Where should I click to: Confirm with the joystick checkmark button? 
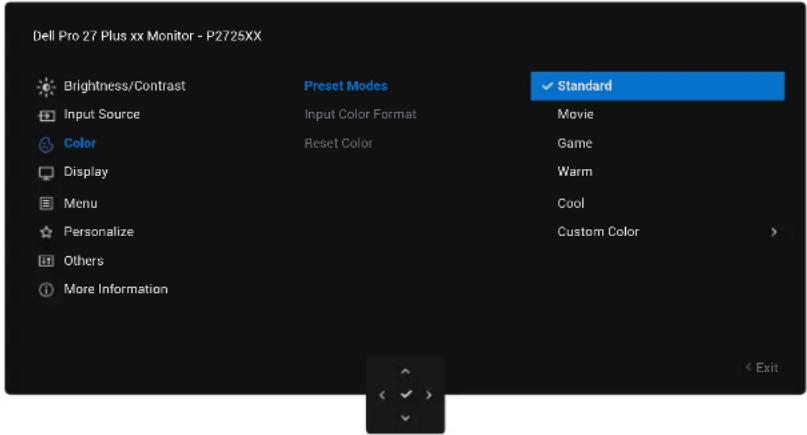pos(406,394)
